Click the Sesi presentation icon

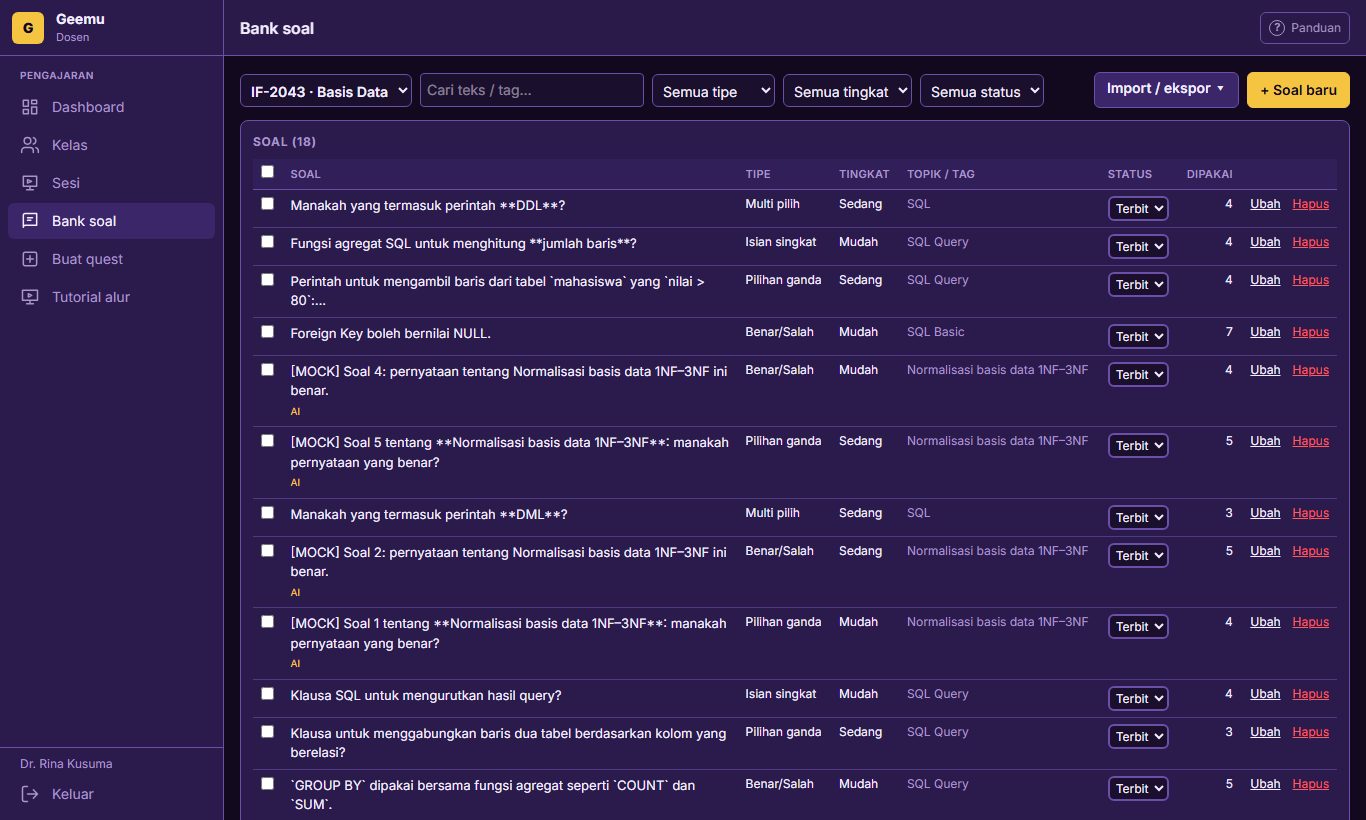pos(30,183)
